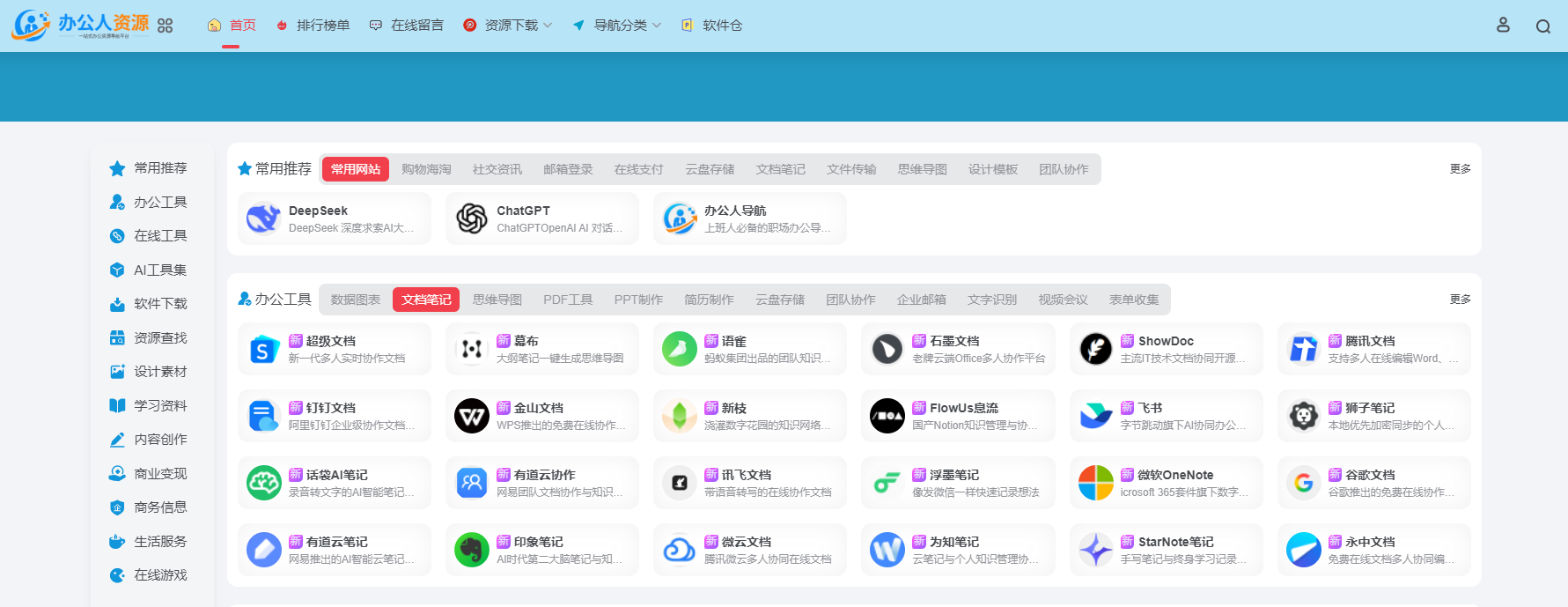The width and height of the screenshot is (1568, 607).
Task: Open the 为知笔记 icon
Action: (x=887, y=550)
